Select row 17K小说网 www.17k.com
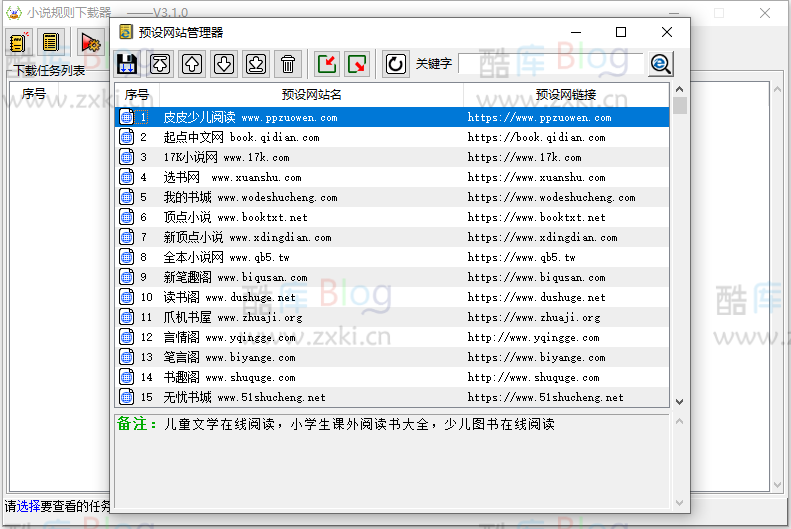 pos(391,157)
